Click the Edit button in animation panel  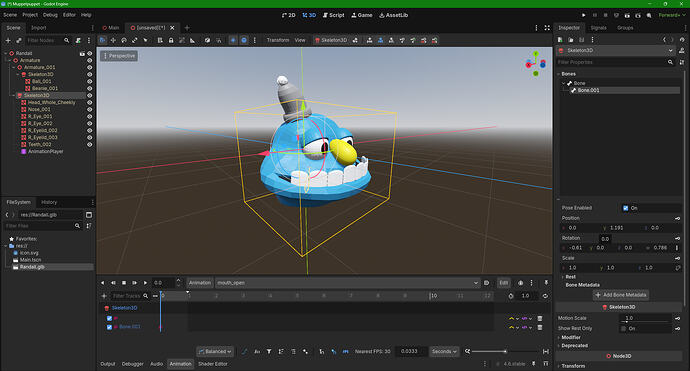(503, 283)
